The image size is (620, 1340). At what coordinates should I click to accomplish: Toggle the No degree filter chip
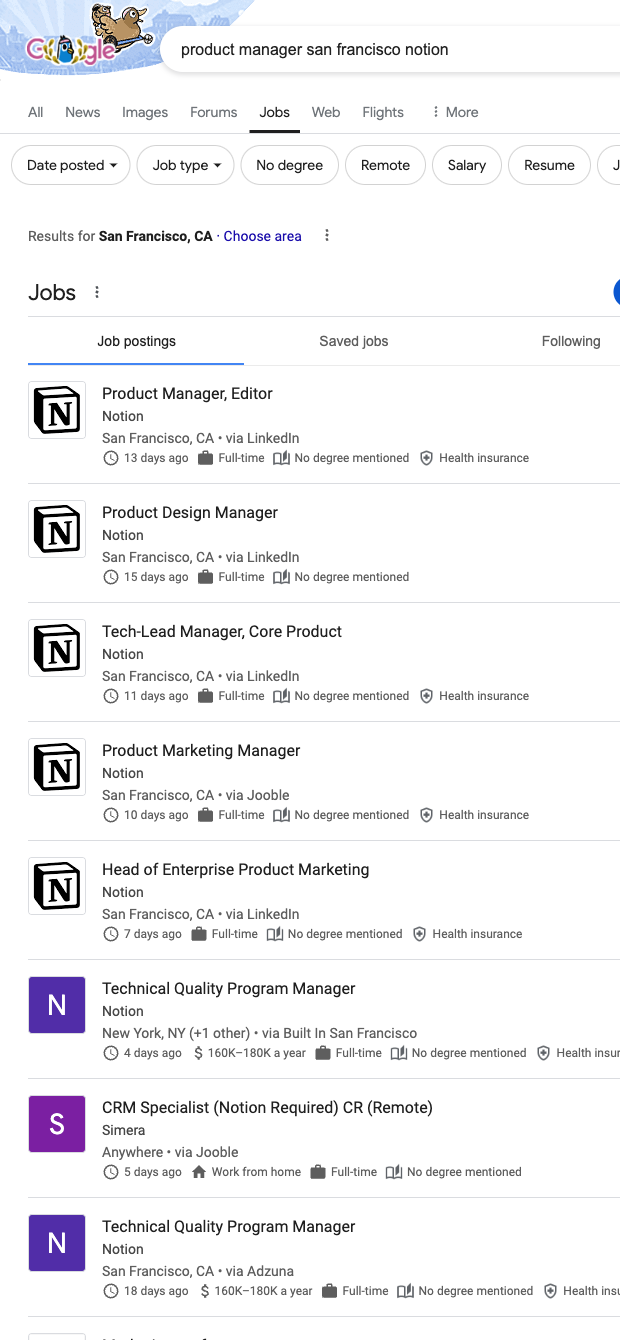tap(289, 165)
